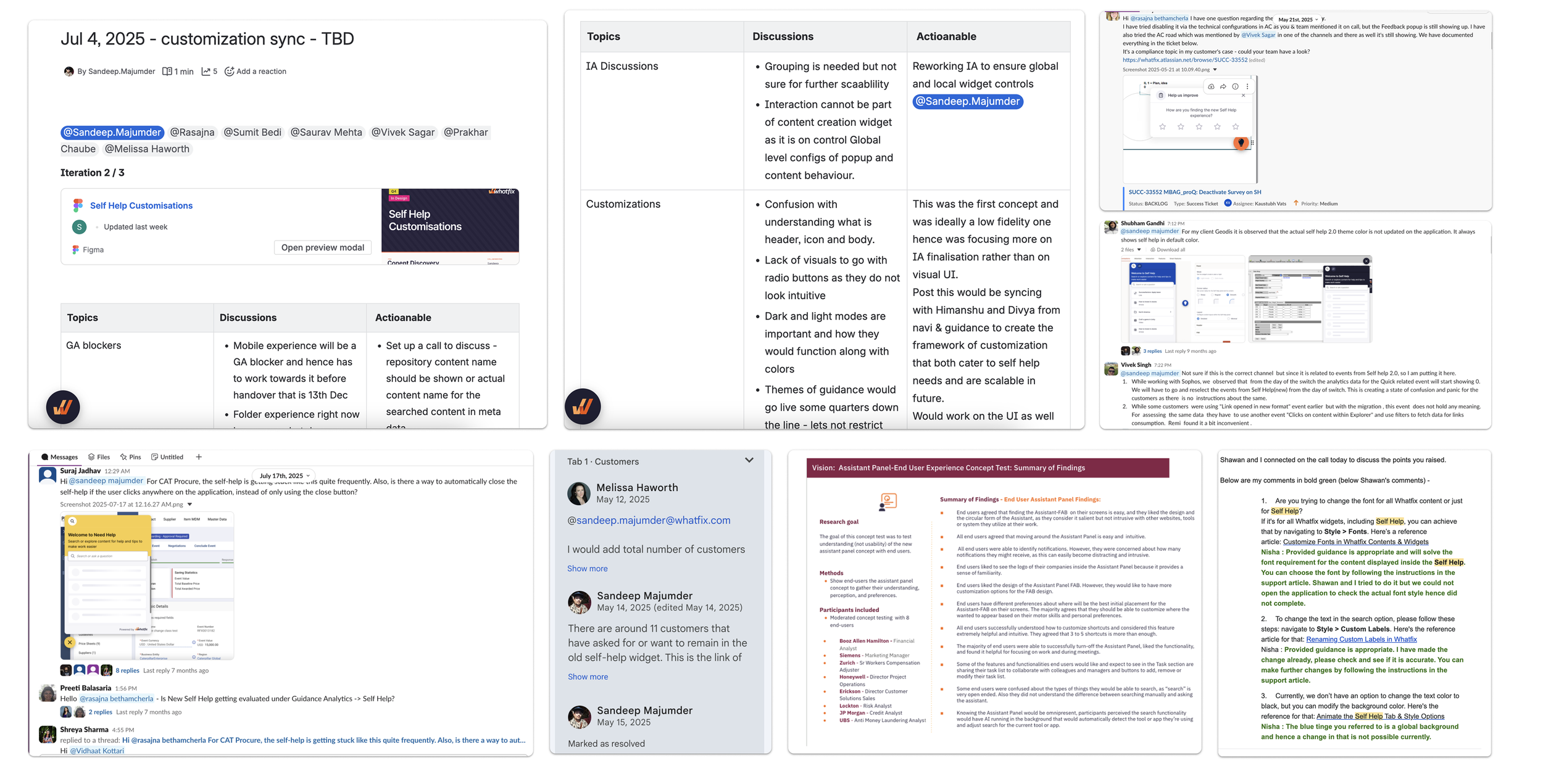Click the Whatfix logo badge on Jul 4 page

pos(63,407)
